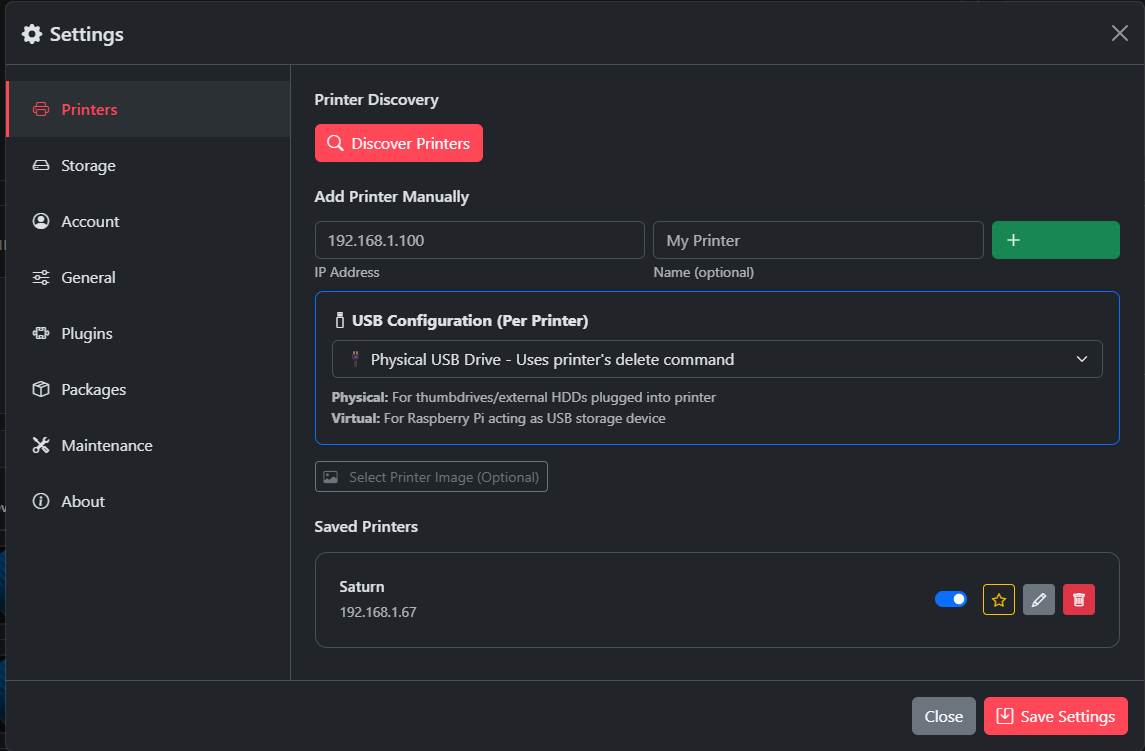Image resolution: width=1145 pixels, height=751 pixels.
Task: Go to the Packages section
Action: tap(93, 390)
